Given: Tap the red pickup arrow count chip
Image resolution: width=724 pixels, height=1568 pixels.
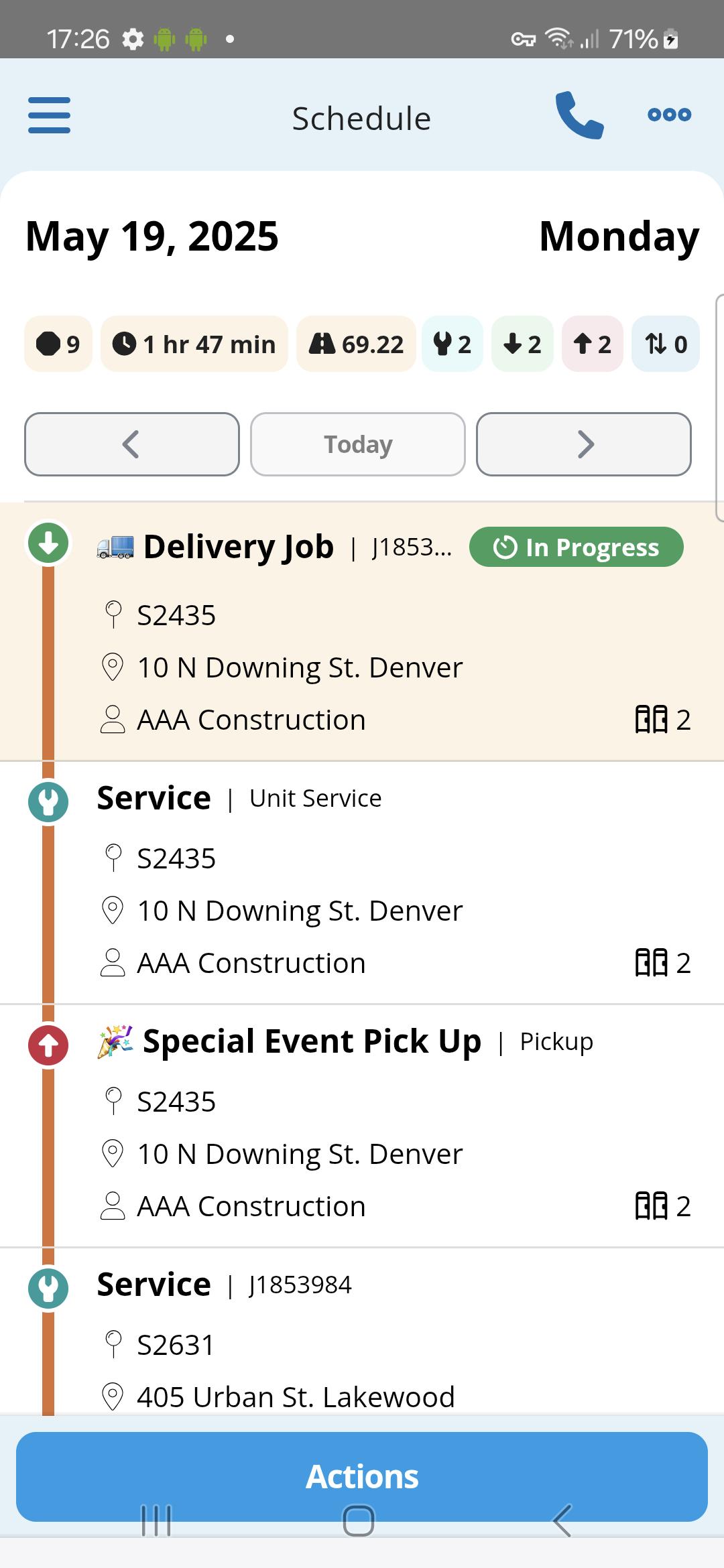Looking at the screenshot, I should [x=593, y=344].
